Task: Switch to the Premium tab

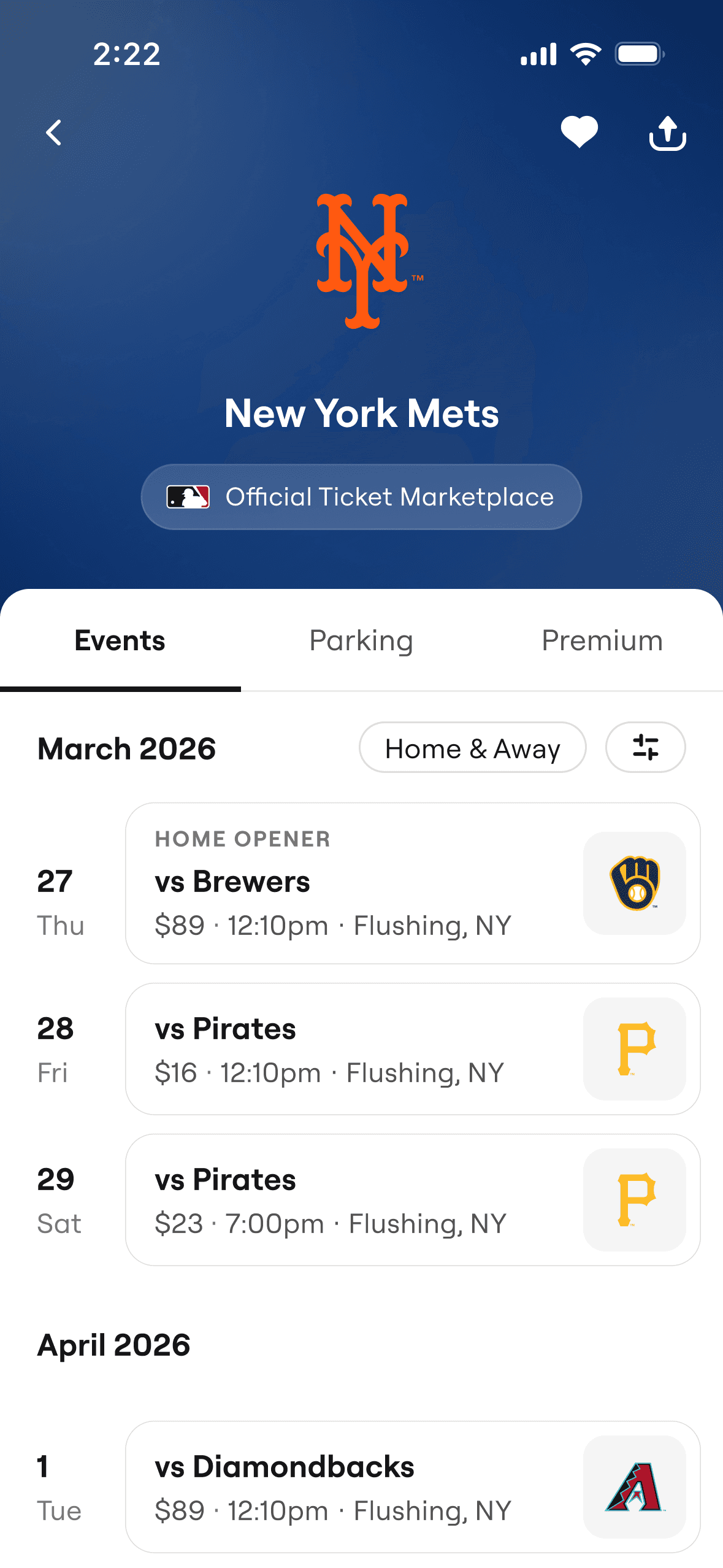Action: click(x=602, y=640)
